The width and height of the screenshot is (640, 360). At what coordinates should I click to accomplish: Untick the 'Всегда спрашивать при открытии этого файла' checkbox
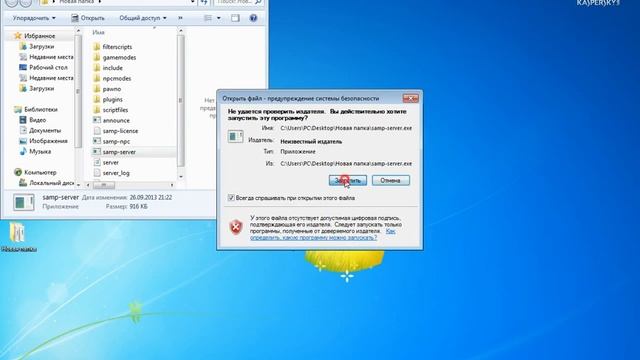click(x=231, y=198)
